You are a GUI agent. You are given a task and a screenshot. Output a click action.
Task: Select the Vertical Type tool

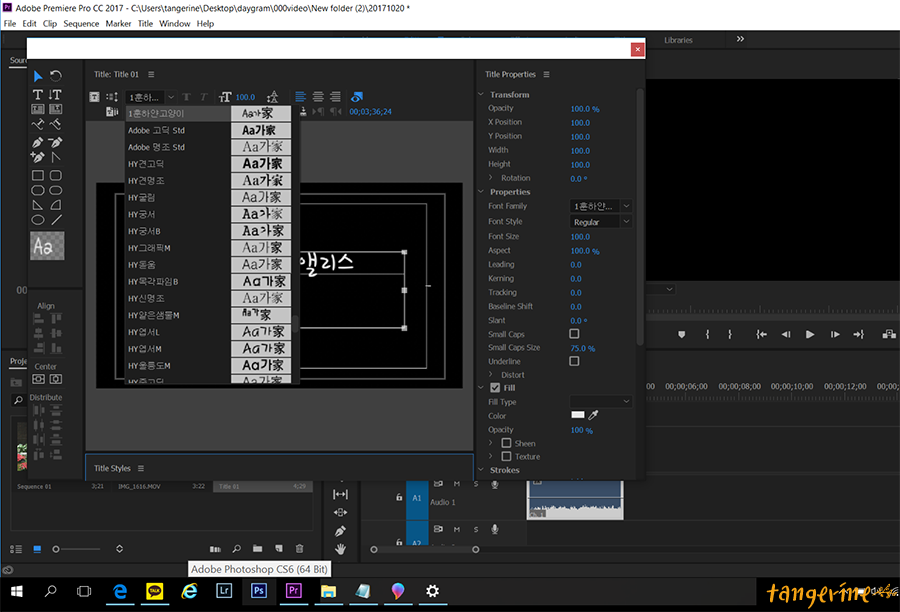[56, 94]
